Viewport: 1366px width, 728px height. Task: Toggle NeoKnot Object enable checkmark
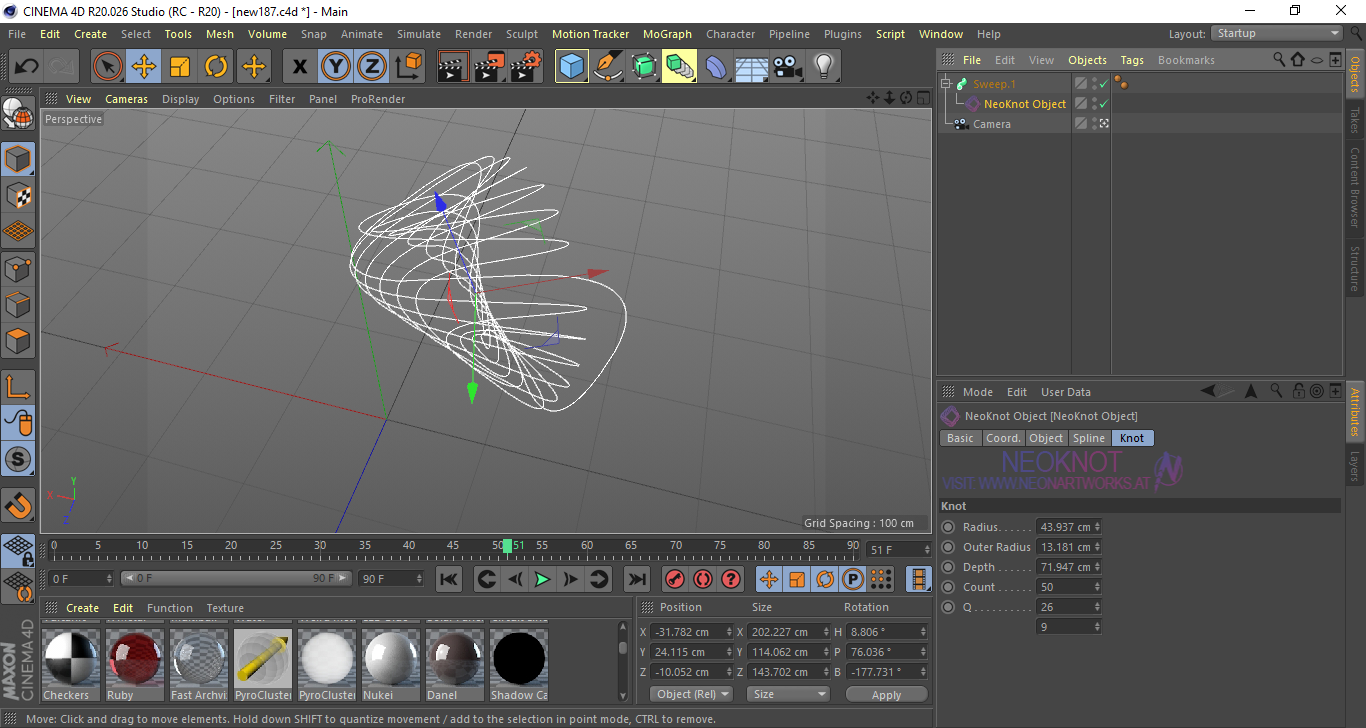point(1104,104)
